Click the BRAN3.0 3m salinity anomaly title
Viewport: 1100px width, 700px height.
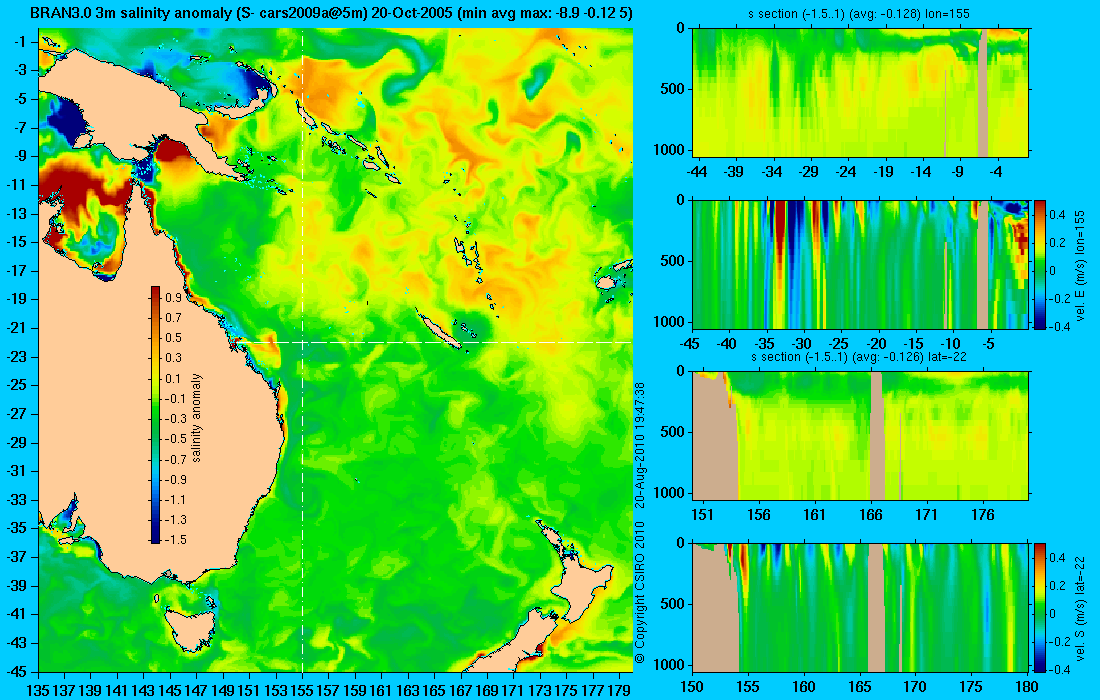[x=330, y=13]
